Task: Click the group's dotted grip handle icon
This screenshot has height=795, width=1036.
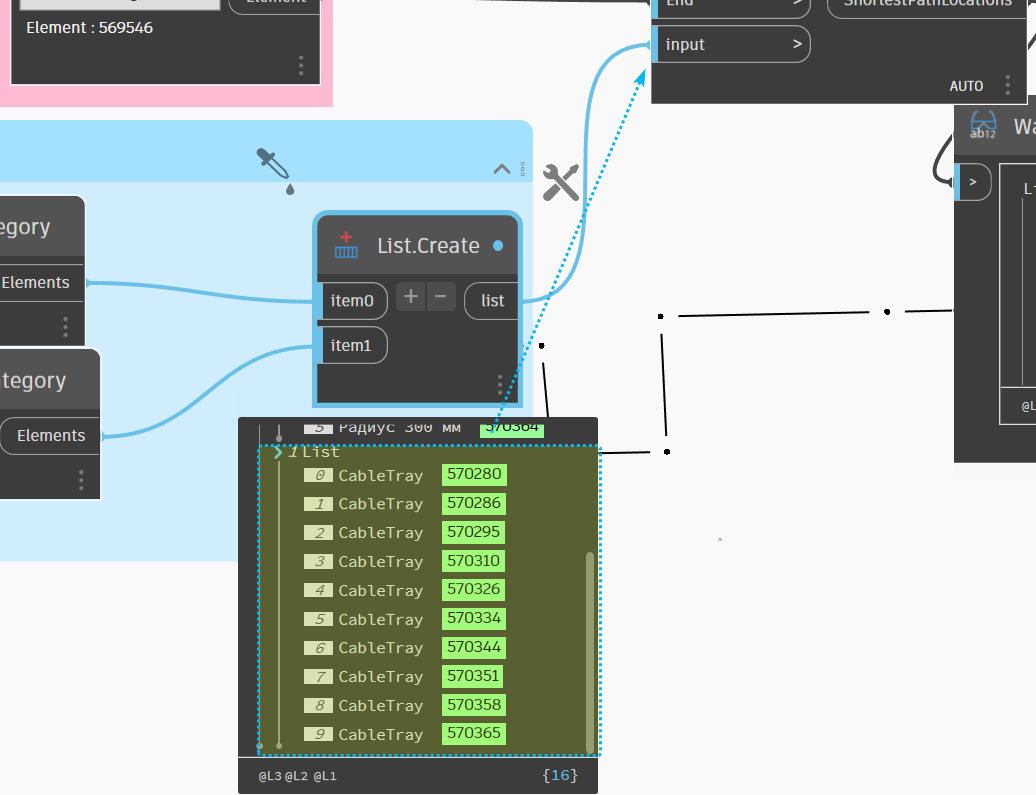Action: pos(523,169)
